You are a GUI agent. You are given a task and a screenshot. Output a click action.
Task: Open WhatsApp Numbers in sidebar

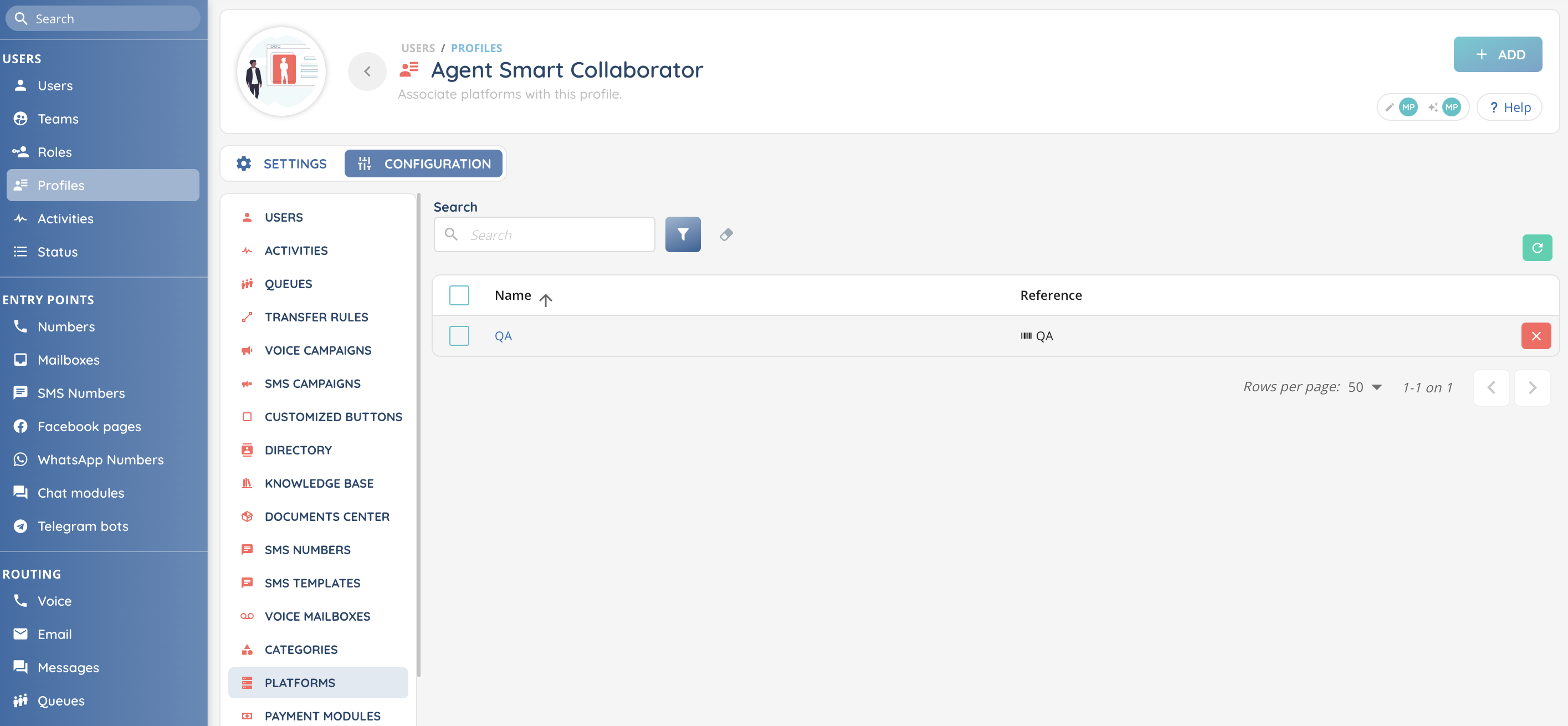click(x=100, y=459)
